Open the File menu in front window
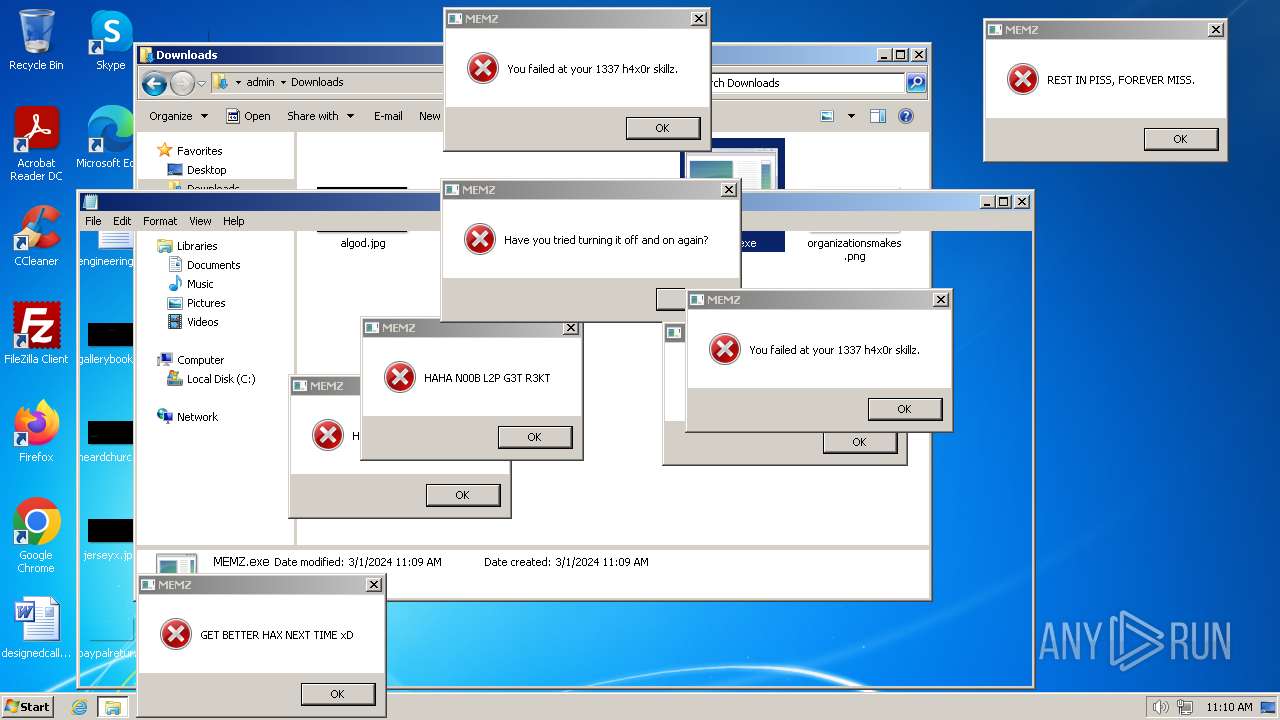This screenshot has height=720, width=1280. pyautogui.click(x=93, y=221)
